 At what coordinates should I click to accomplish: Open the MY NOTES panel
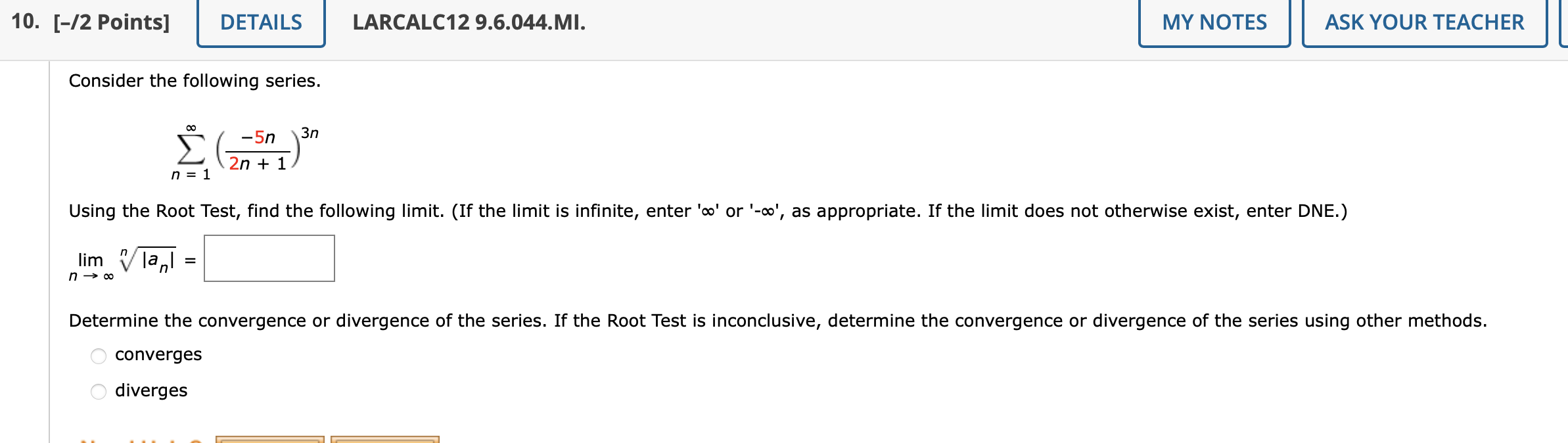pyautogui.click(x=1212, y=23)
